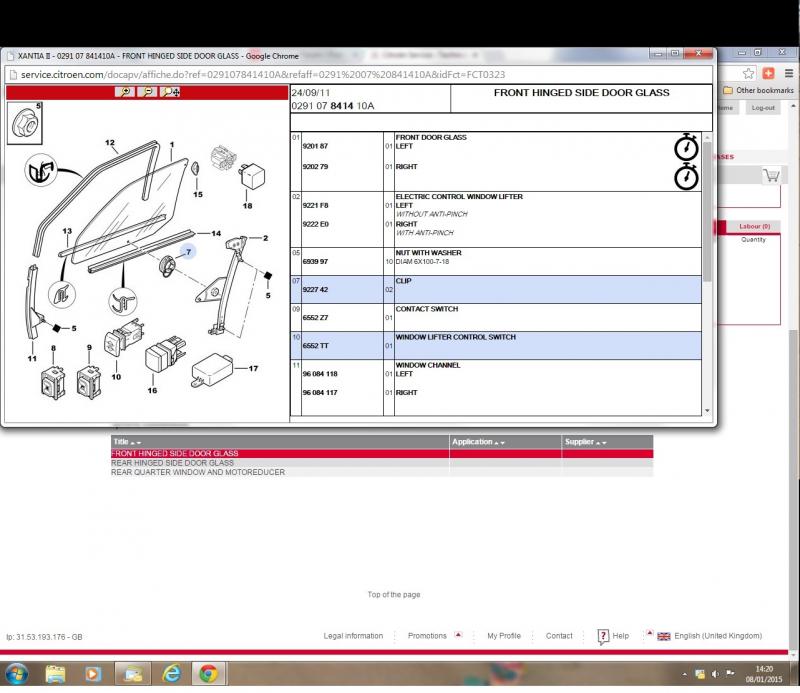Click the Contact footer link

click(x=559, y=636)
